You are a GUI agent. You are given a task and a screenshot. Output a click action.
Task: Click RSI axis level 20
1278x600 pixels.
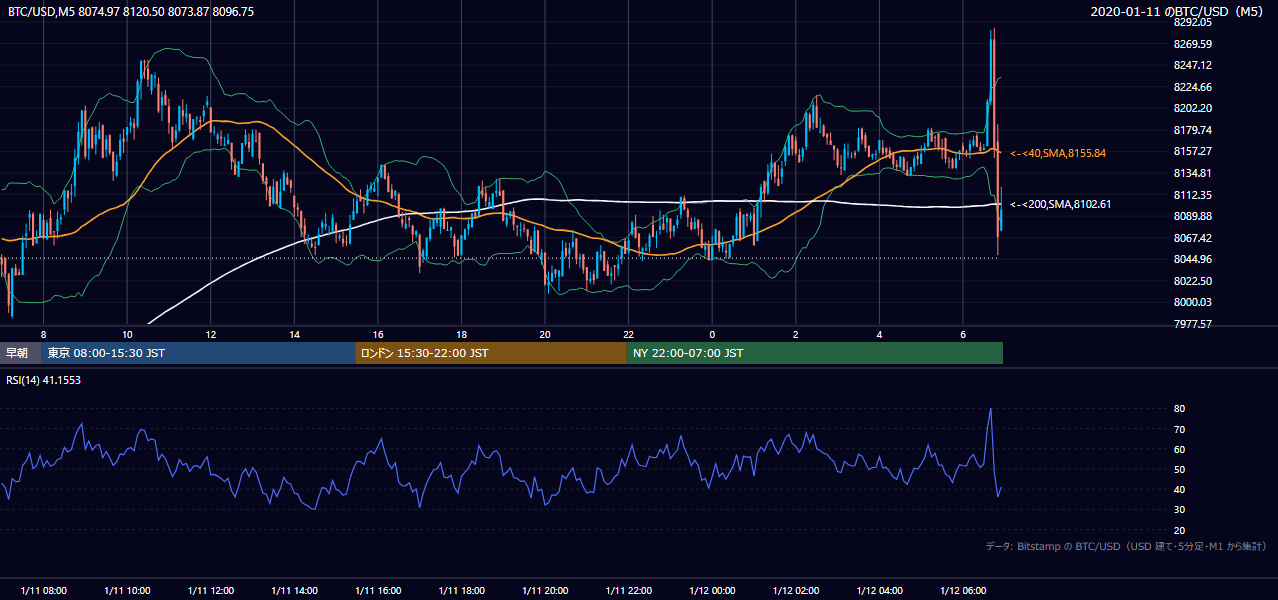[1179, 530]
